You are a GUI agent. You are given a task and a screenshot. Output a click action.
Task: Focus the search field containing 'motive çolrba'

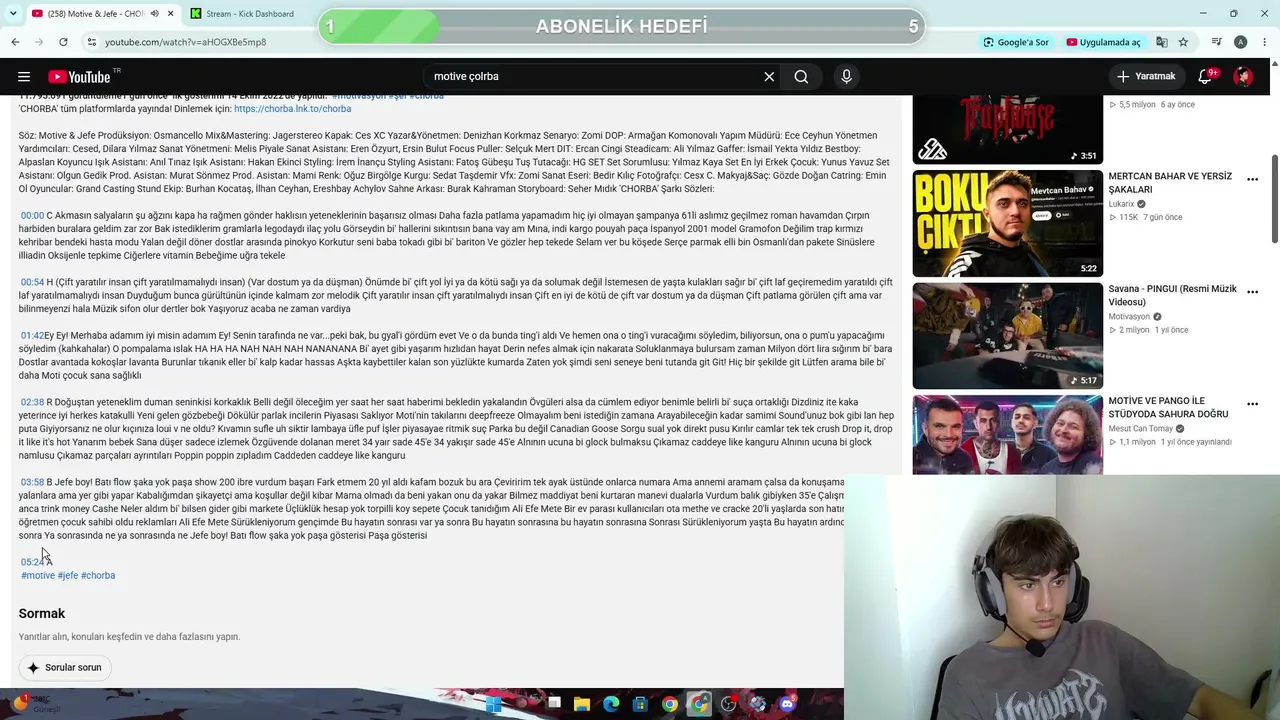595,77
